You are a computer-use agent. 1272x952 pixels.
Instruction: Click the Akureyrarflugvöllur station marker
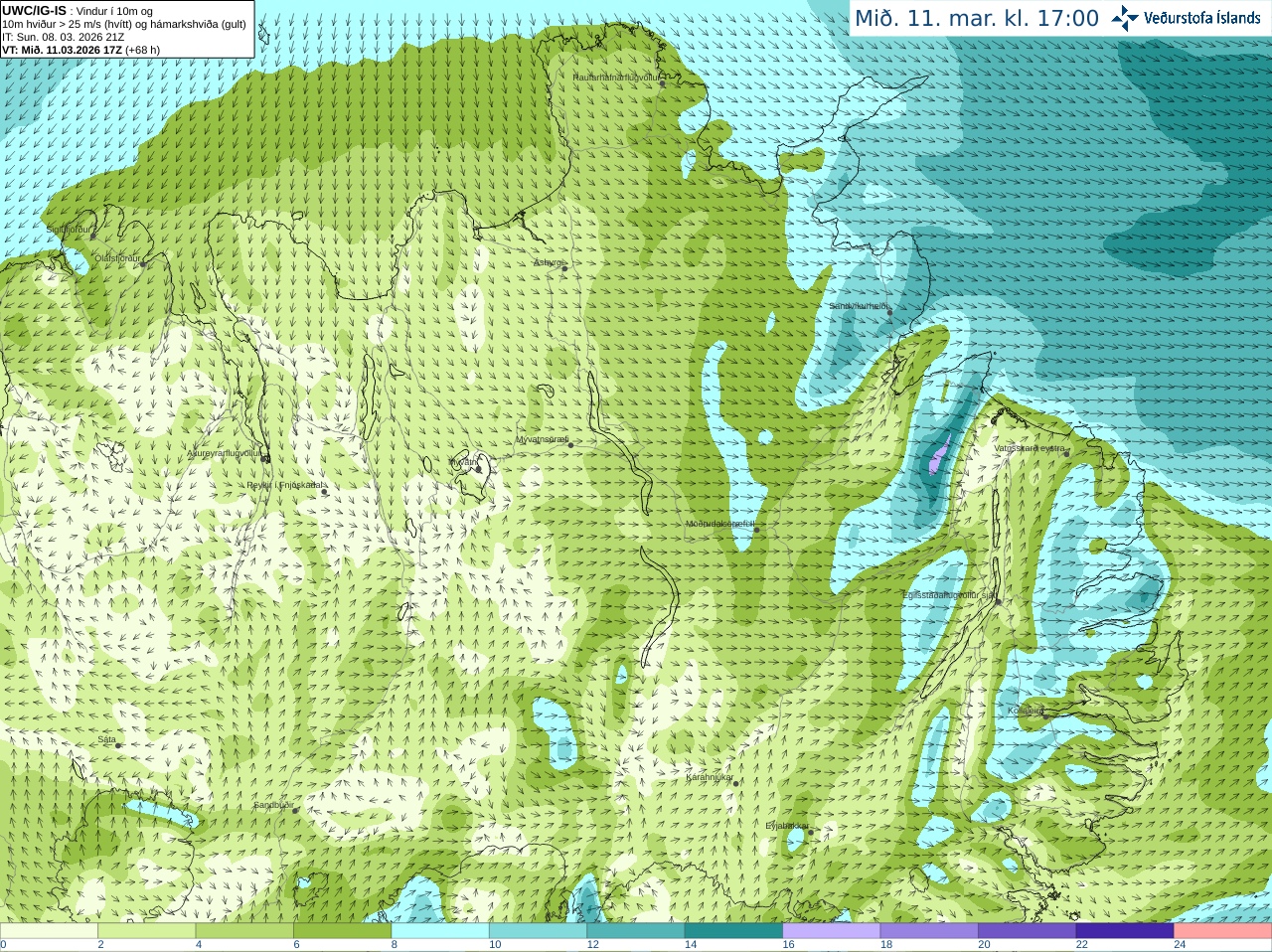pyautogui.click(x=264, y=458)
